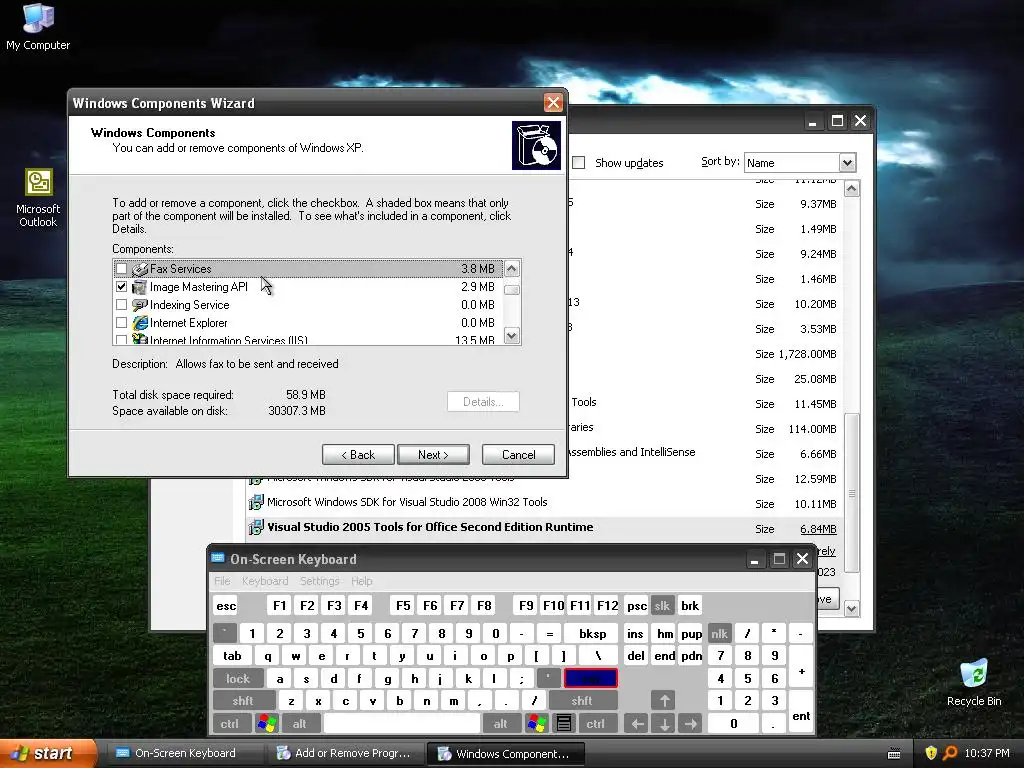
Task: Click the components list scrollbar thumb
Action: tap(512, 289)
